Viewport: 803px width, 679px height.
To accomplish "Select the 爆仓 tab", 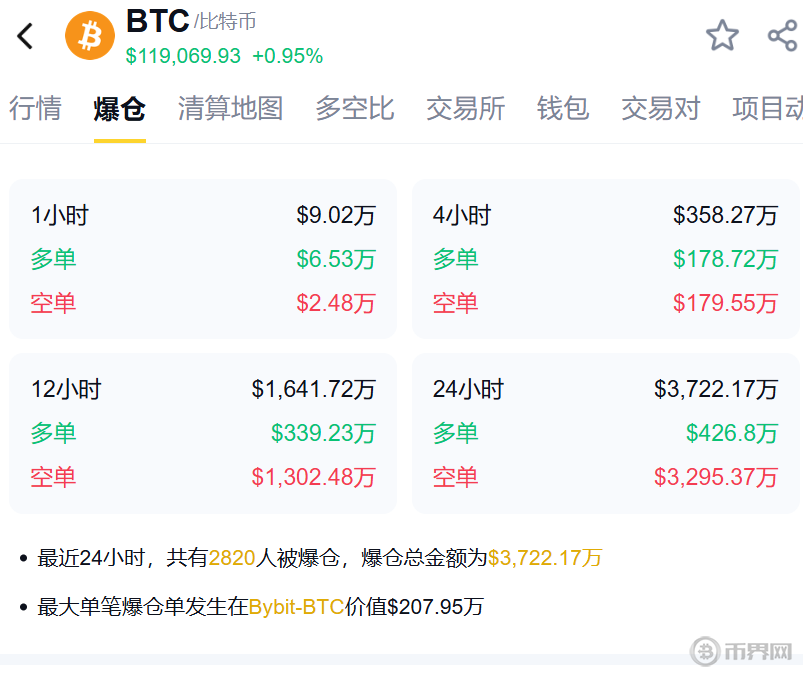I will click(x=120, y=108).
